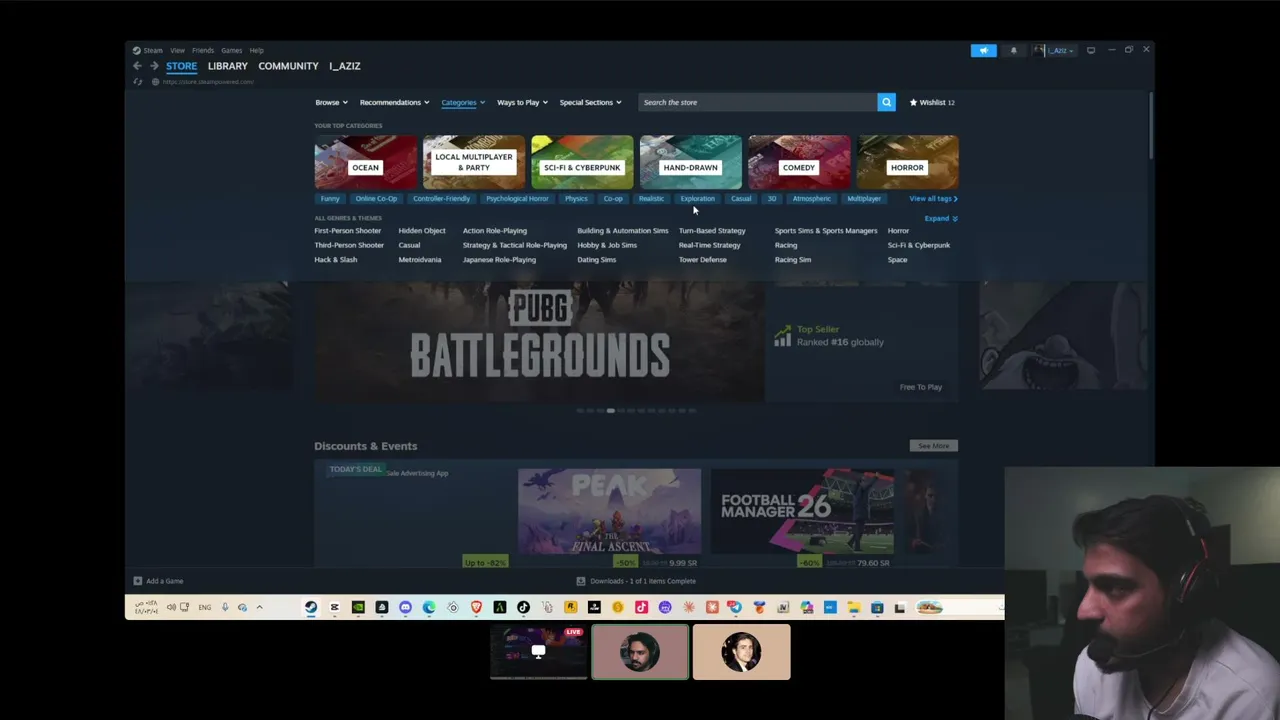The image size is (1280, 720).
Task: Open the Games menu
Action: [231, 50]
